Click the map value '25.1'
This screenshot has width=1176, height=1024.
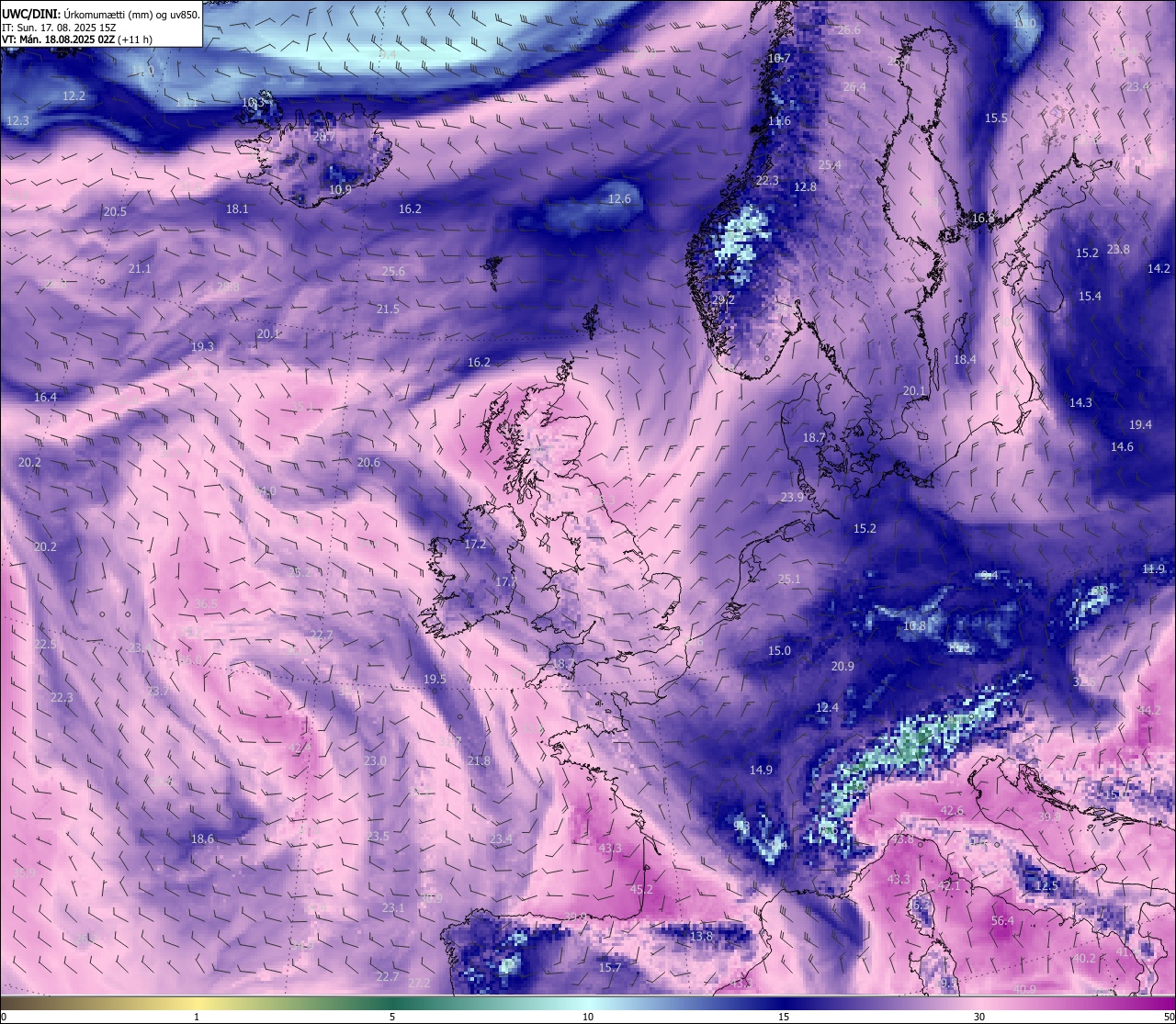pyautogui.click(x=789, y=580)
